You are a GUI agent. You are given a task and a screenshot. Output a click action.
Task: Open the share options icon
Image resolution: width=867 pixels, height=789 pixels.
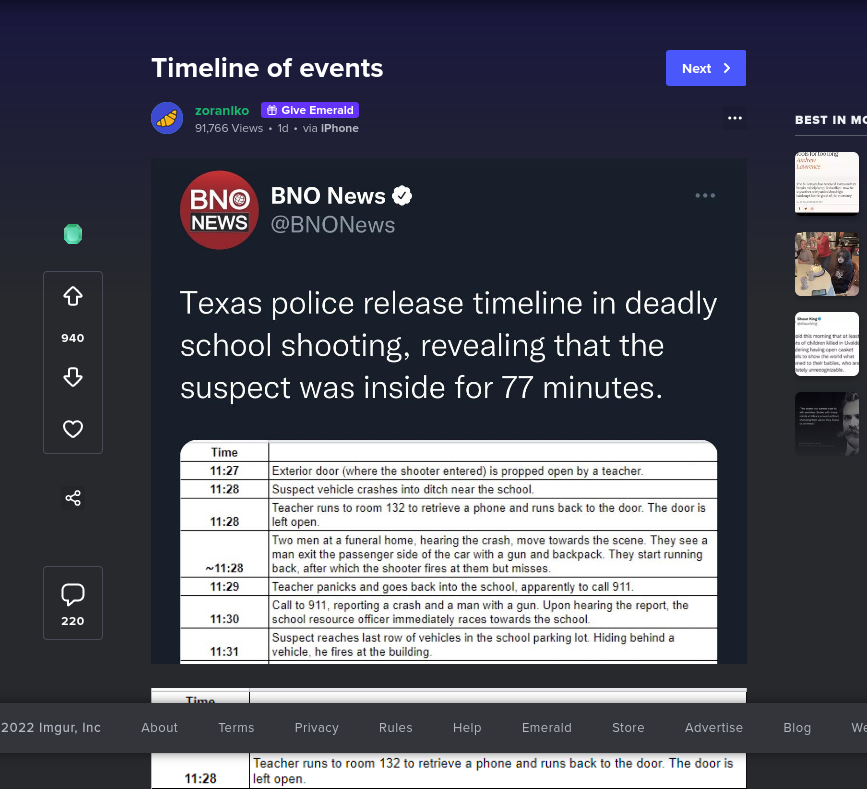pyautogui.click(x=73, y=498)
